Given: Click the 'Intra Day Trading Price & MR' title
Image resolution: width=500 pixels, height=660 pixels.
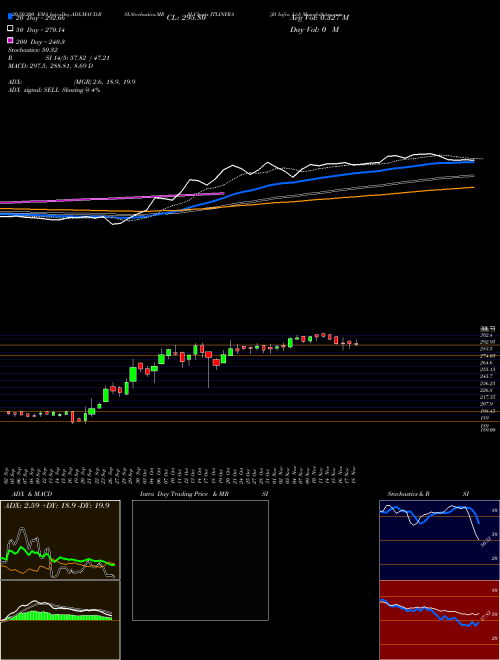Looking at the screenshot, I should pyautogui.click(x=184, y=494).
